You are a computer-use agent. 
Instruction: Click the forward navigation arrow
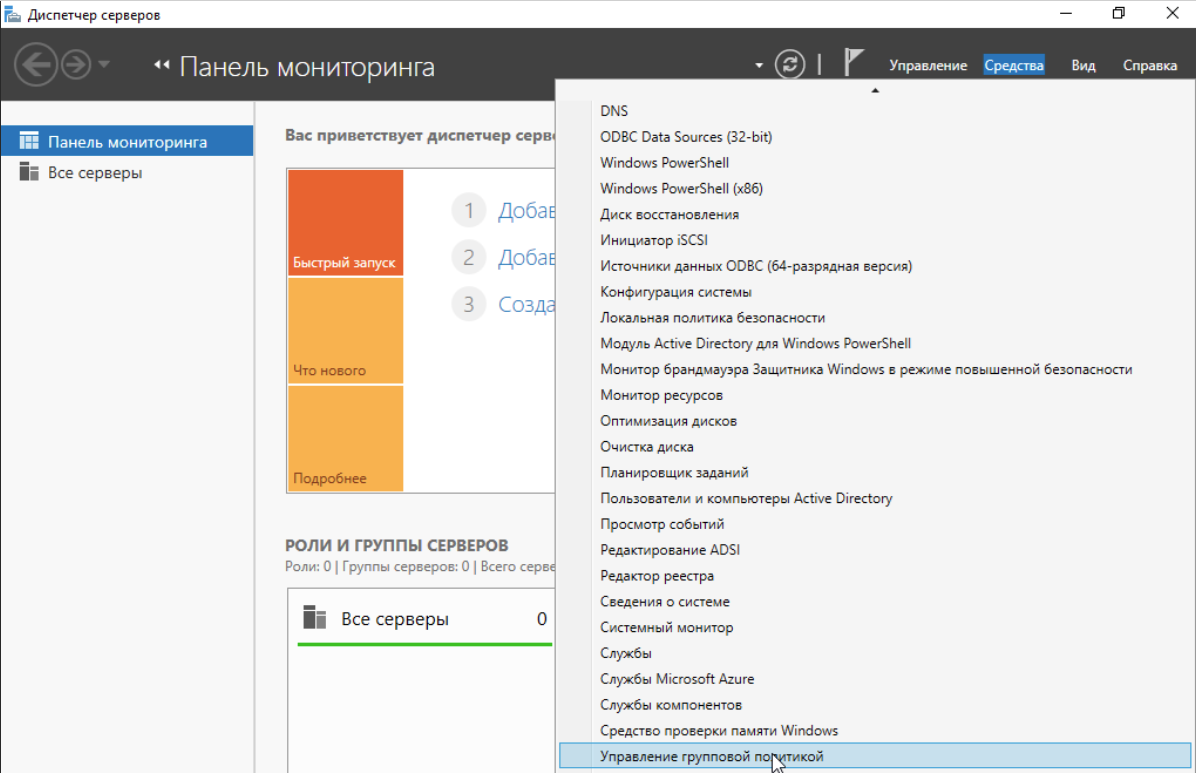tap(76, 65)
